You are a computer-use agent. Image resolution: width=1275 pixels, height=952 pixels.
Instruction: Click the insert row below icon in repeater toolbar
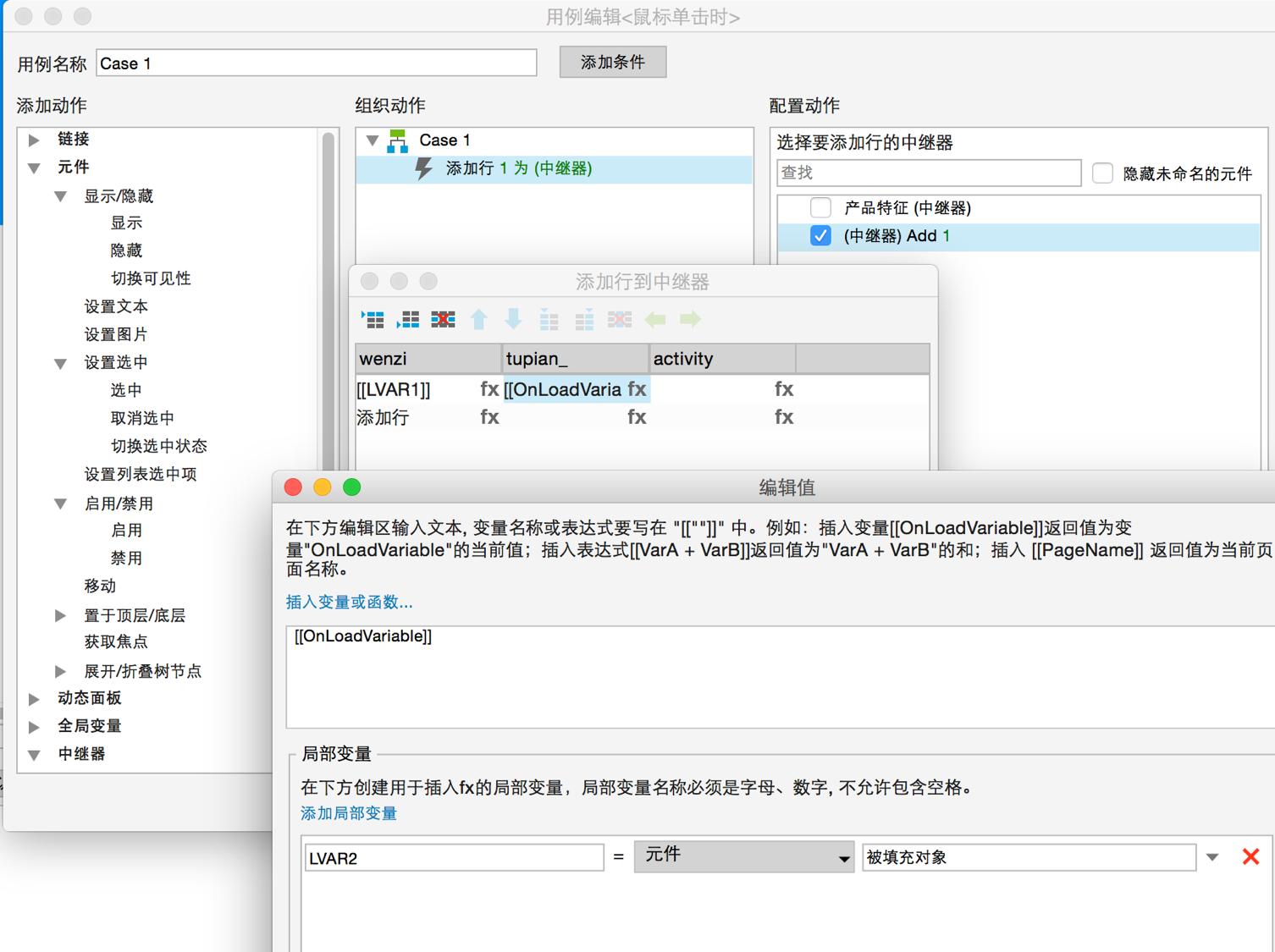pyautogui.click(x=408, y=319)
